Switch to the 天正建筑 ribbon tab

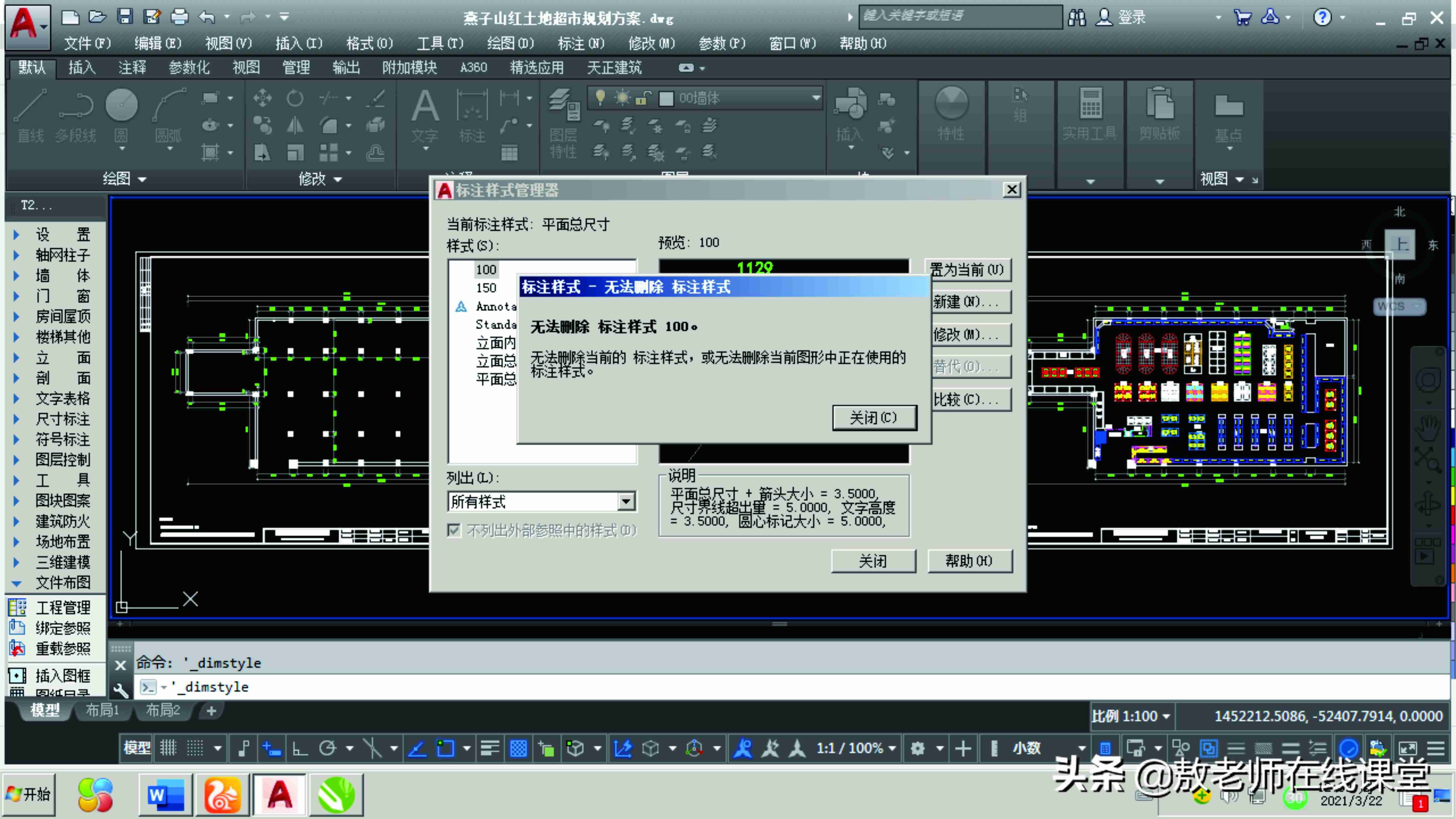click(x=614, y=68)
